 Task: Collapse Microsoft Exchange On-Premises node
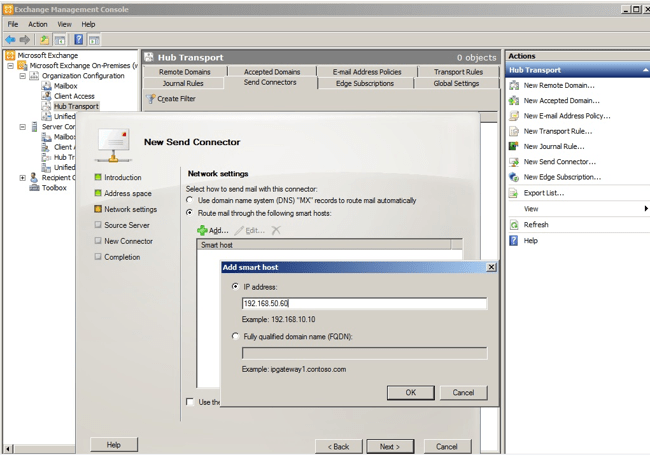tap(10, 66)
